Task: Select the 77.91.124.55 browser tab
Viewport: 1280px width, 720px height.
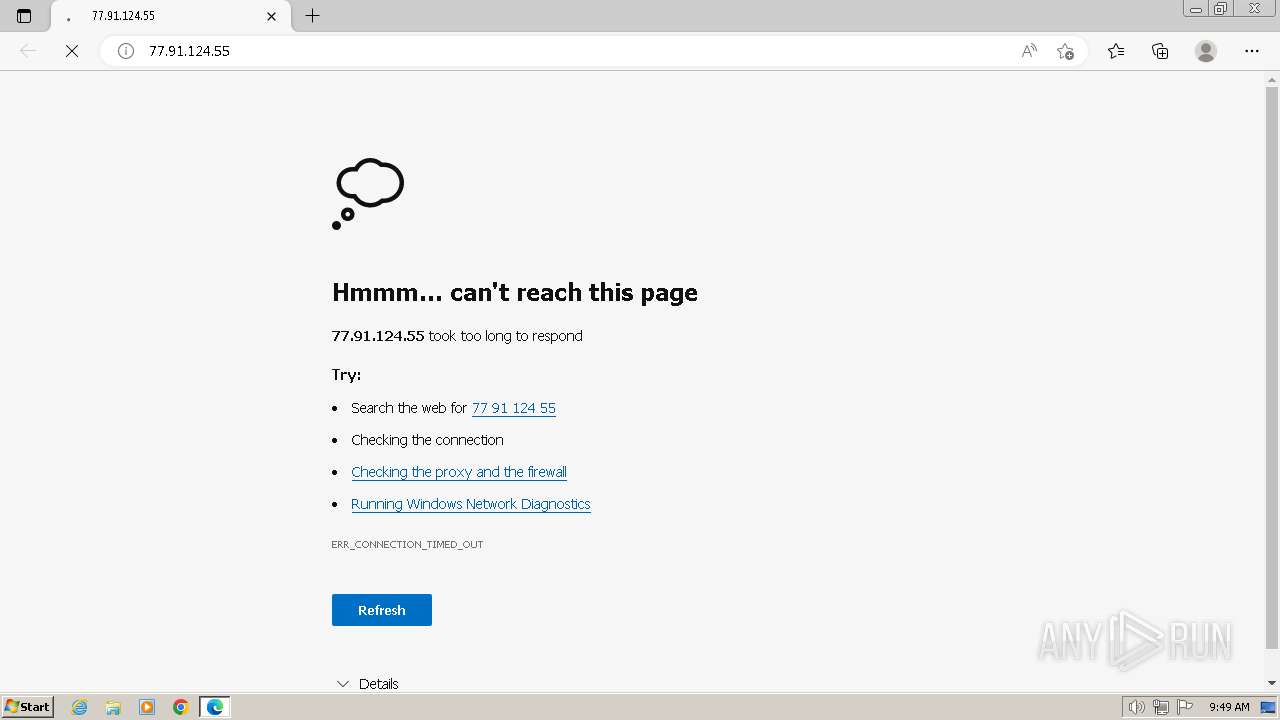Action: 170,16
